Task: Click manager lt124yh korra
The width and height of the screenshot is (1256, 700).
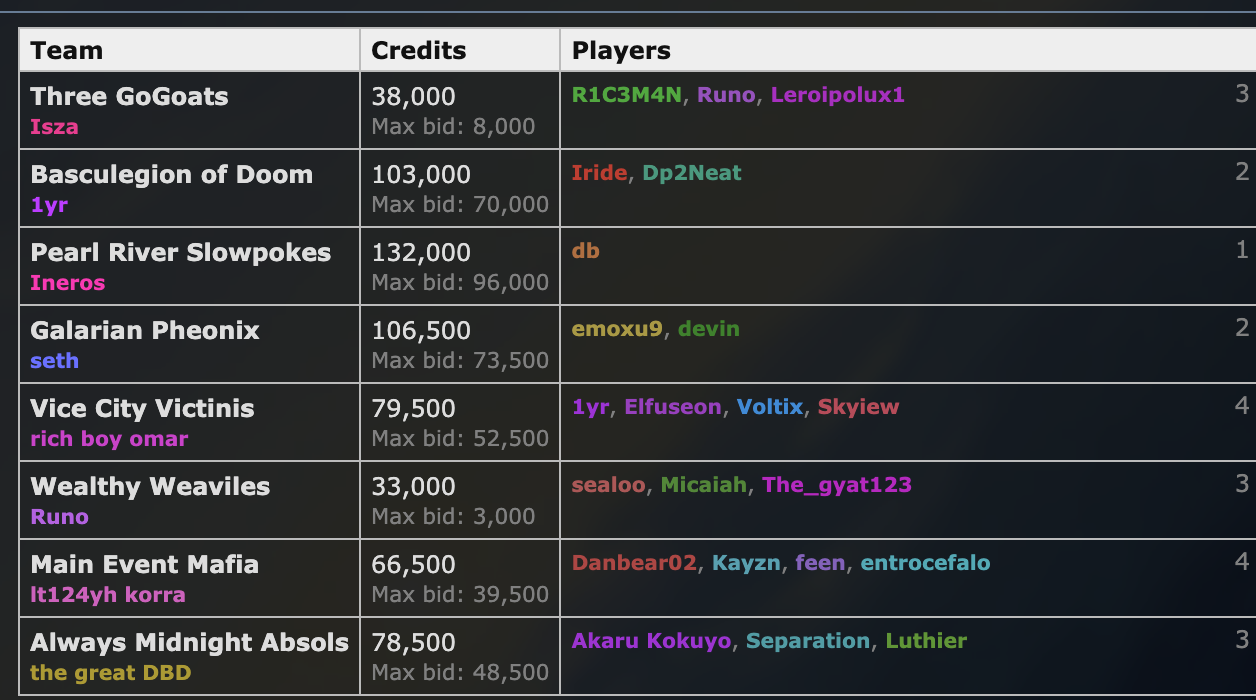Action: click(x=108, y=595)
